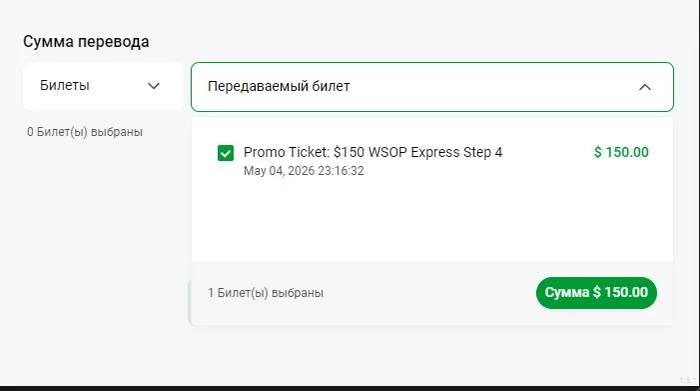This screenshot has height=391, width=700.
Task: Click the 1 Билет(ы) выбраны footer text
Action: (x=266, y=293)
